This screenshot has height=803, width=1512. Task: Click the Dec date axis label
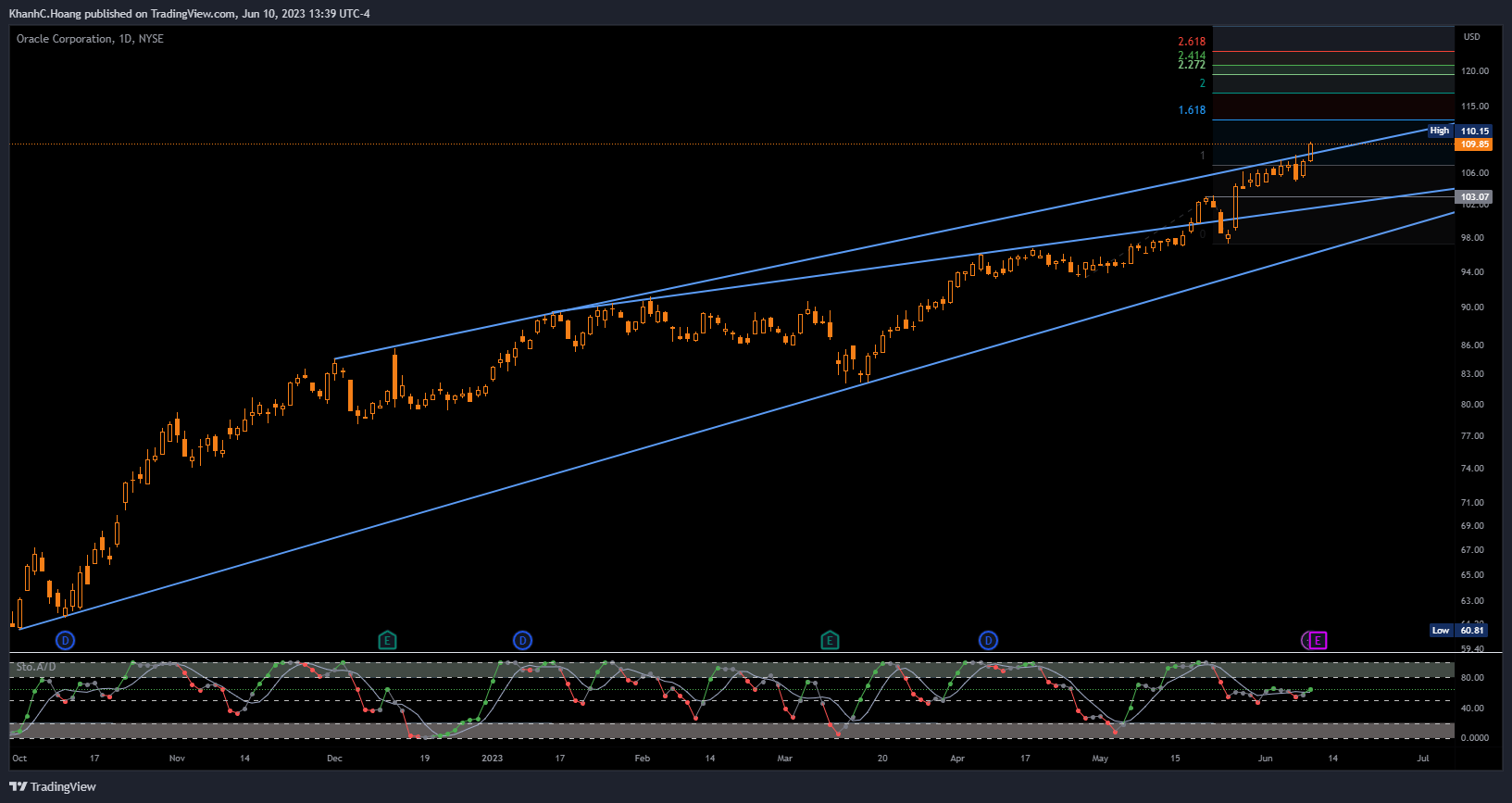click(334, 759)
